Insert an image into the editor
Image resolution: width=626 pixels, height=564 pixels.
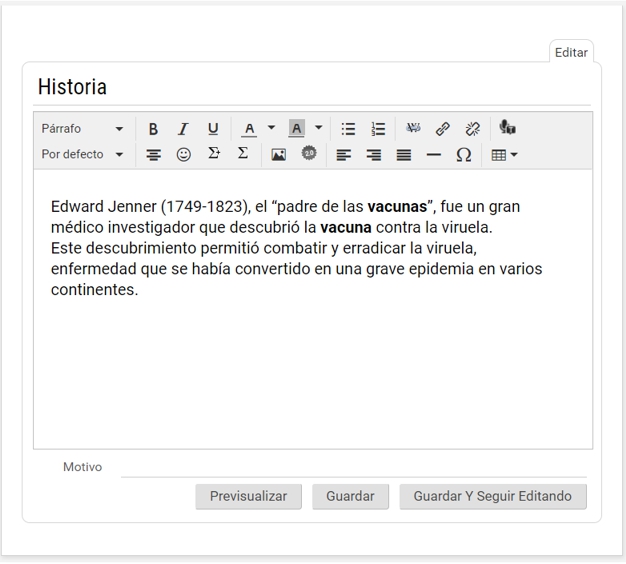(x=279, y=155)
